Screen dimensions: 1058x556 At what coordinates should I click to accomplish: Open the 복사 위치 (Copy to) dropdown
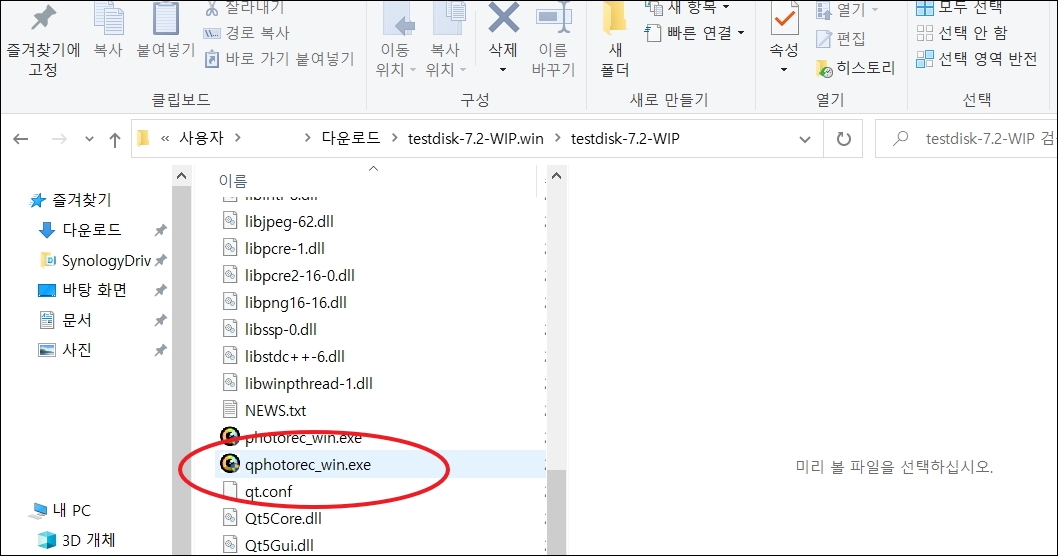coord(446,40)
